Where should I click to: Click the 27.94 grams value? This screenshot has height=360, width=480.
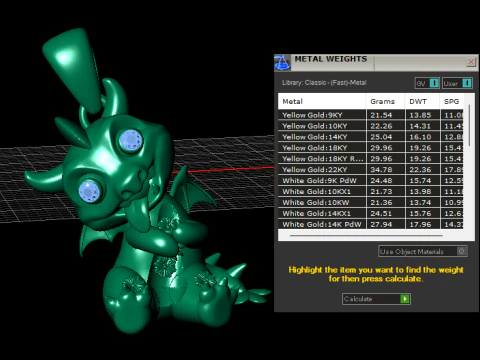click(381, 224)
